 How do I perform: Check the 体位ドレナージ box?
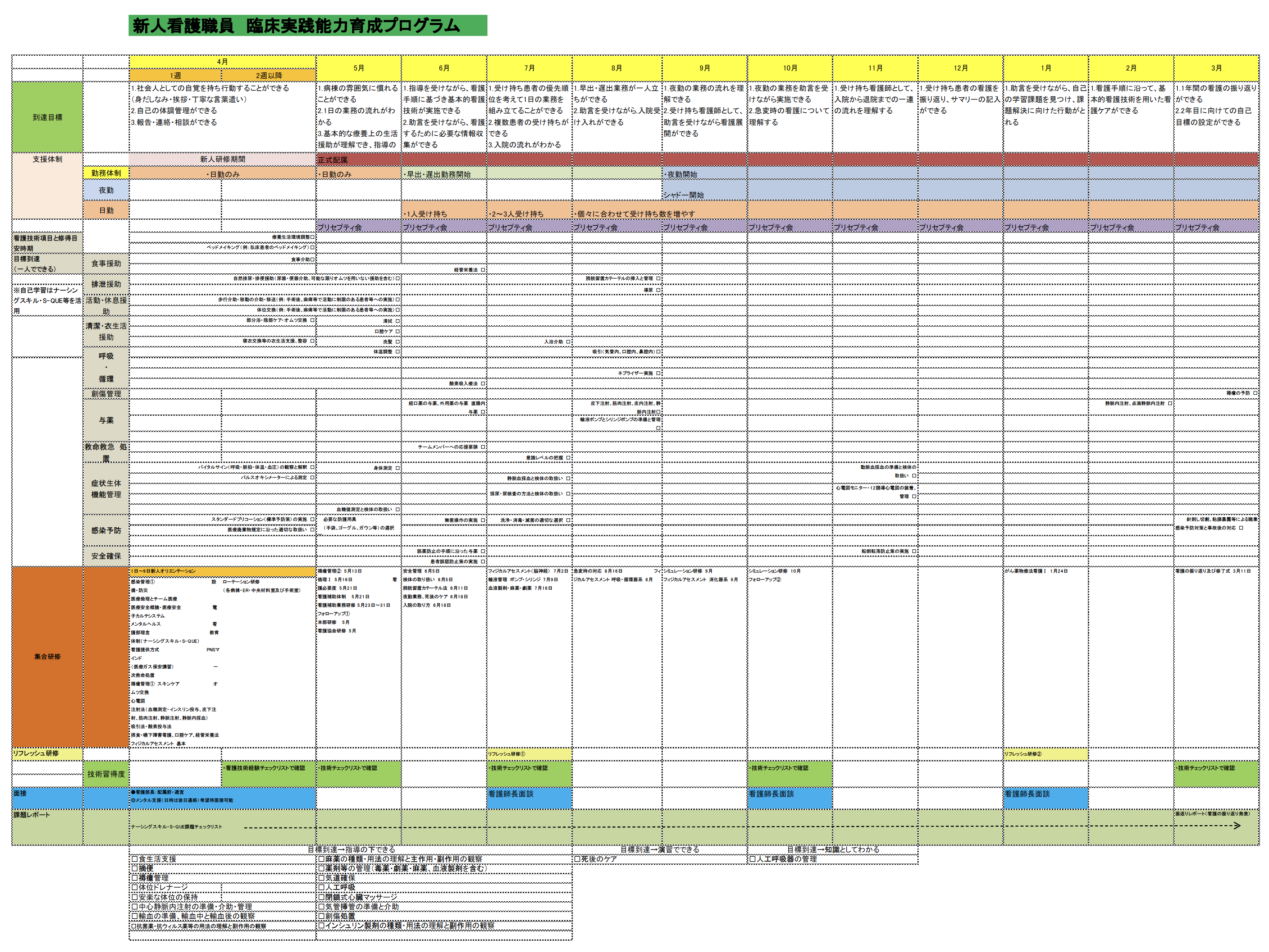(x=134, y=888)
